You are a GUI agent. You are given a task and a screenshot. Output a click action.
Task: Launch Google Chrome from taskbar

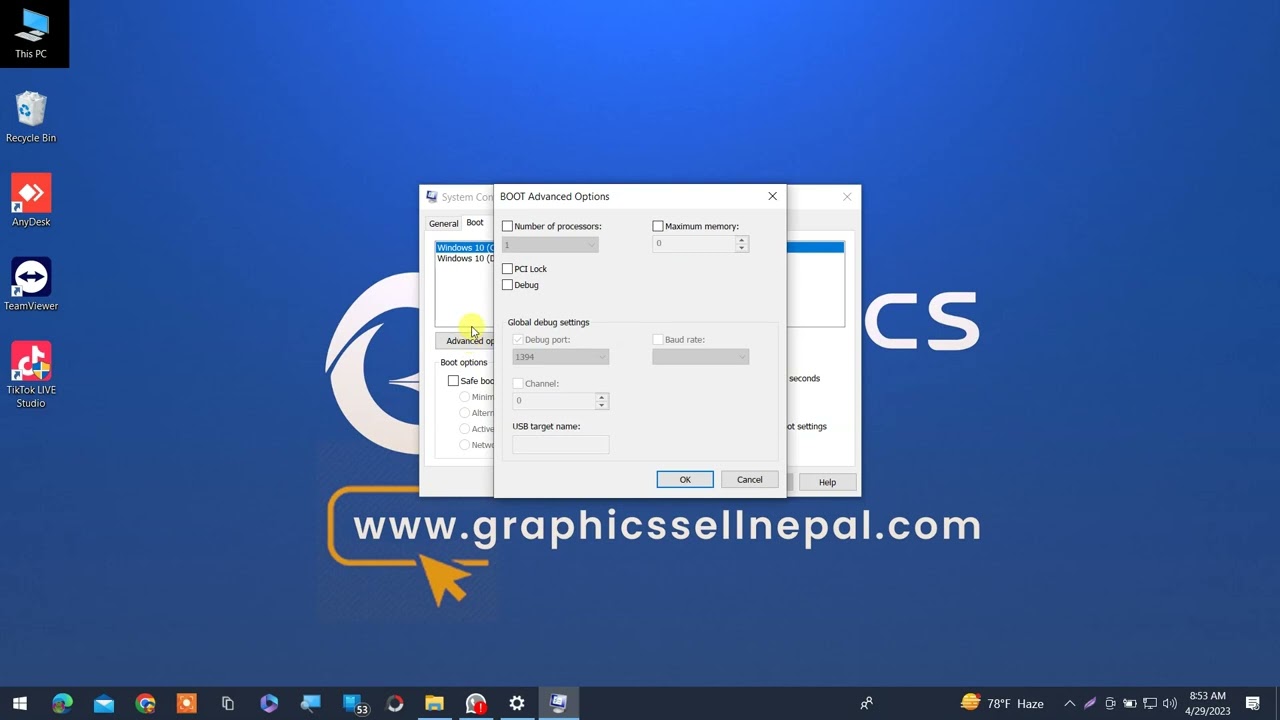coord(146,704)
